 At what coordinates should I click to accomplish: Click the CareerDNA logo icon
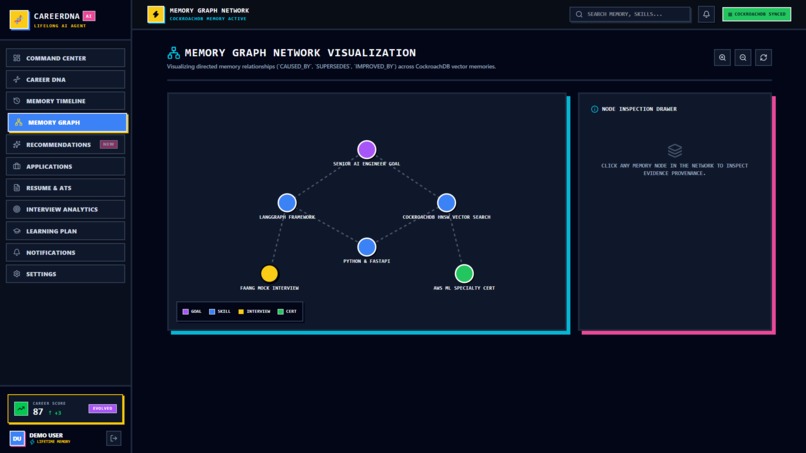19,20
